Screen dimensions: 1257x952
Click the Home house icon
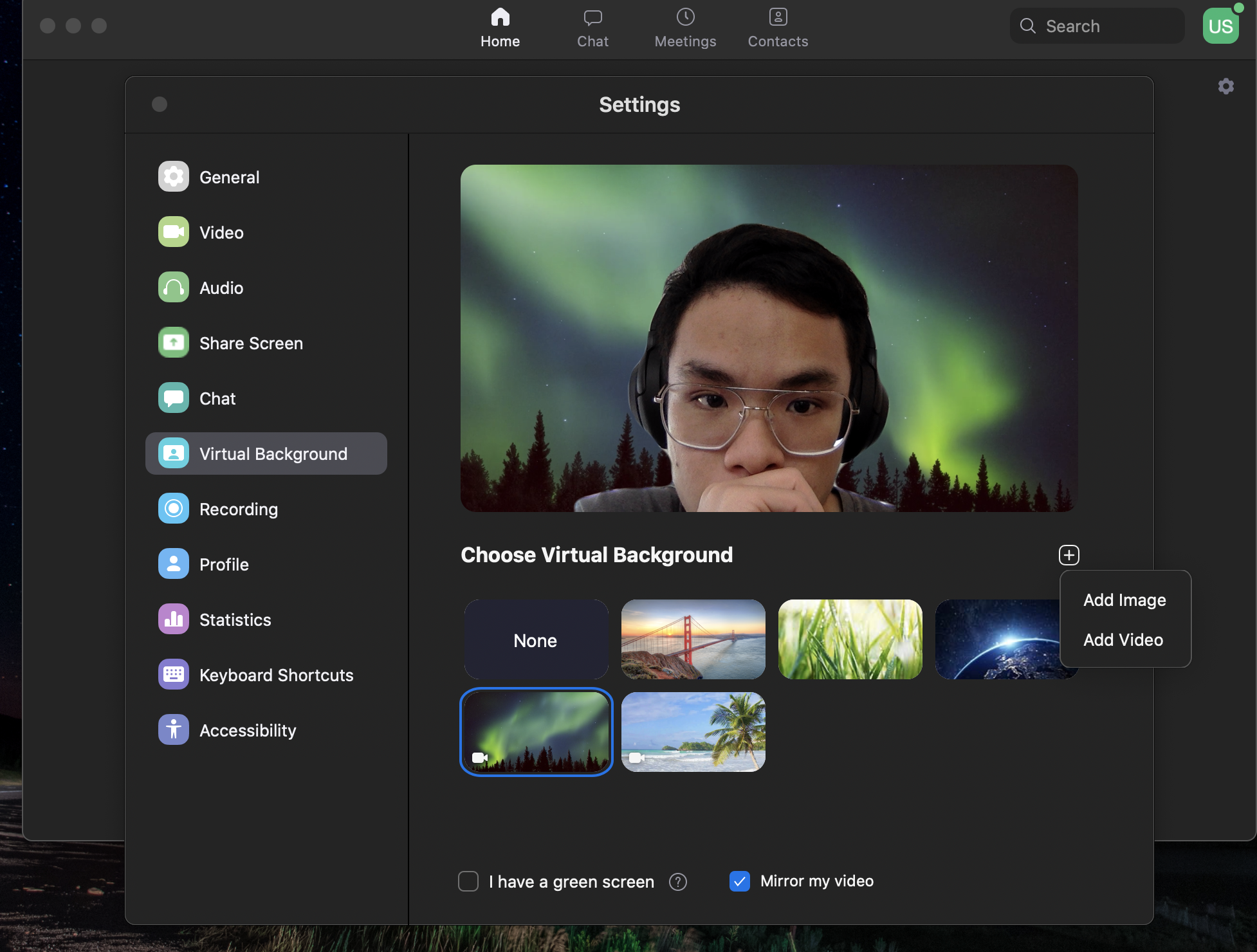click(500, 17)
